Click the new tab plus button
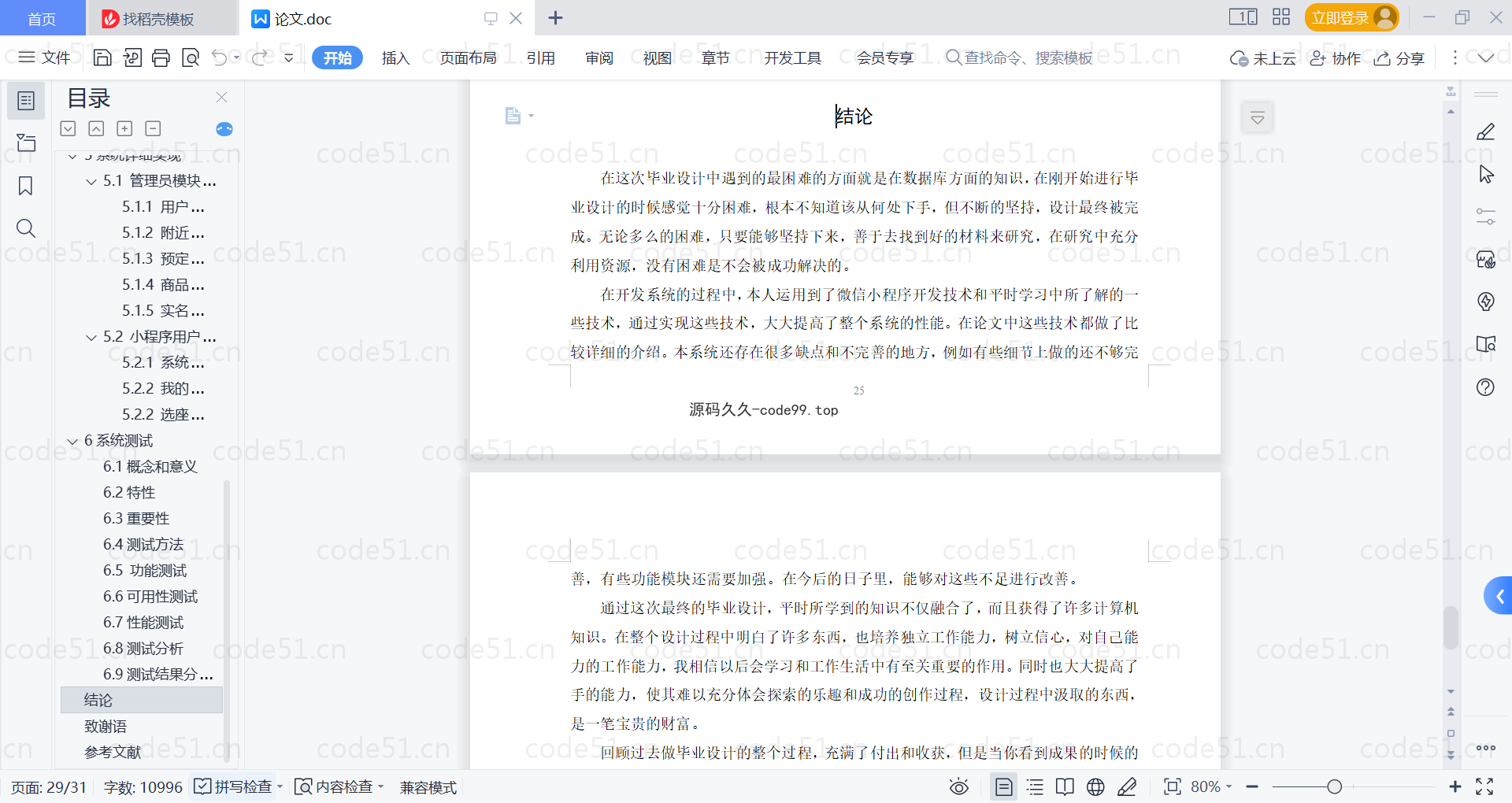The width and height of the screenshot is (1512, 803). (x=555, y=17)
